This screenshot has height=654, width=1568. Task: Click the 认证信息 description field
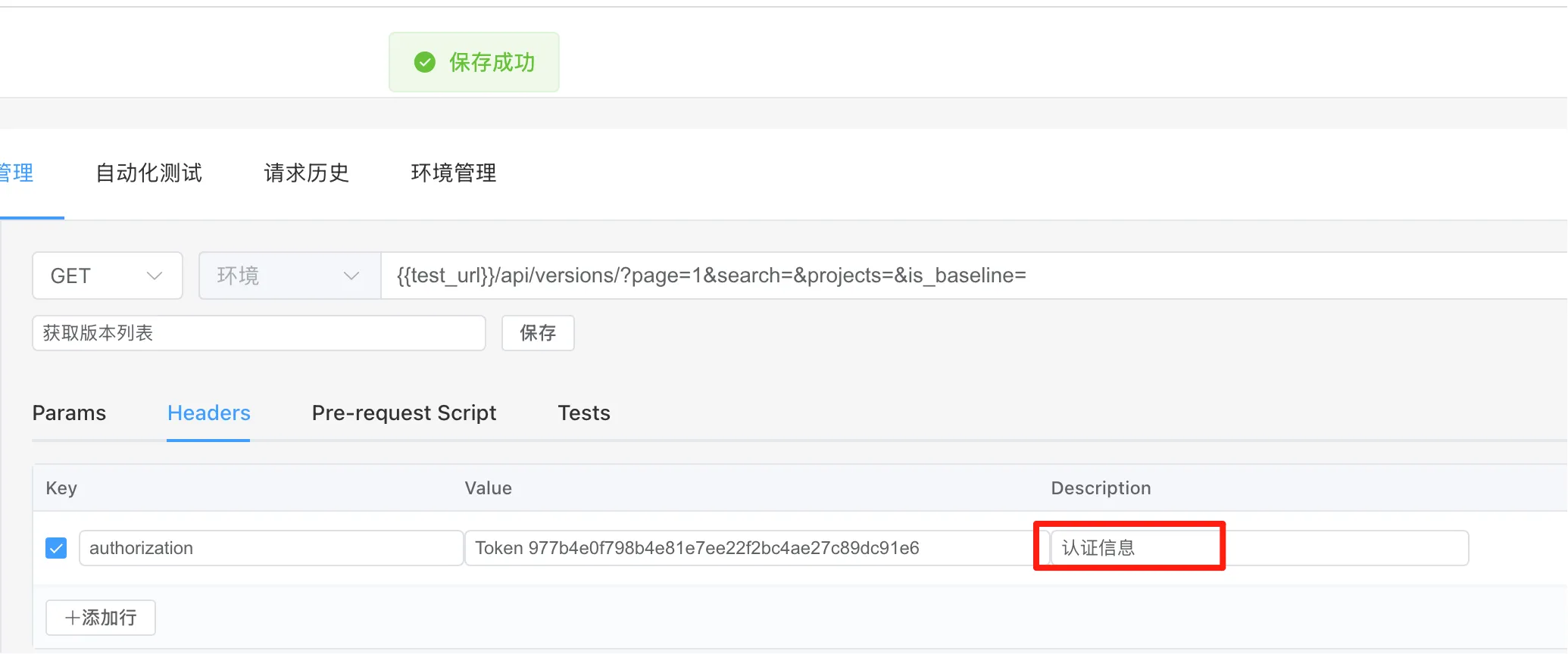point(1257,548)
